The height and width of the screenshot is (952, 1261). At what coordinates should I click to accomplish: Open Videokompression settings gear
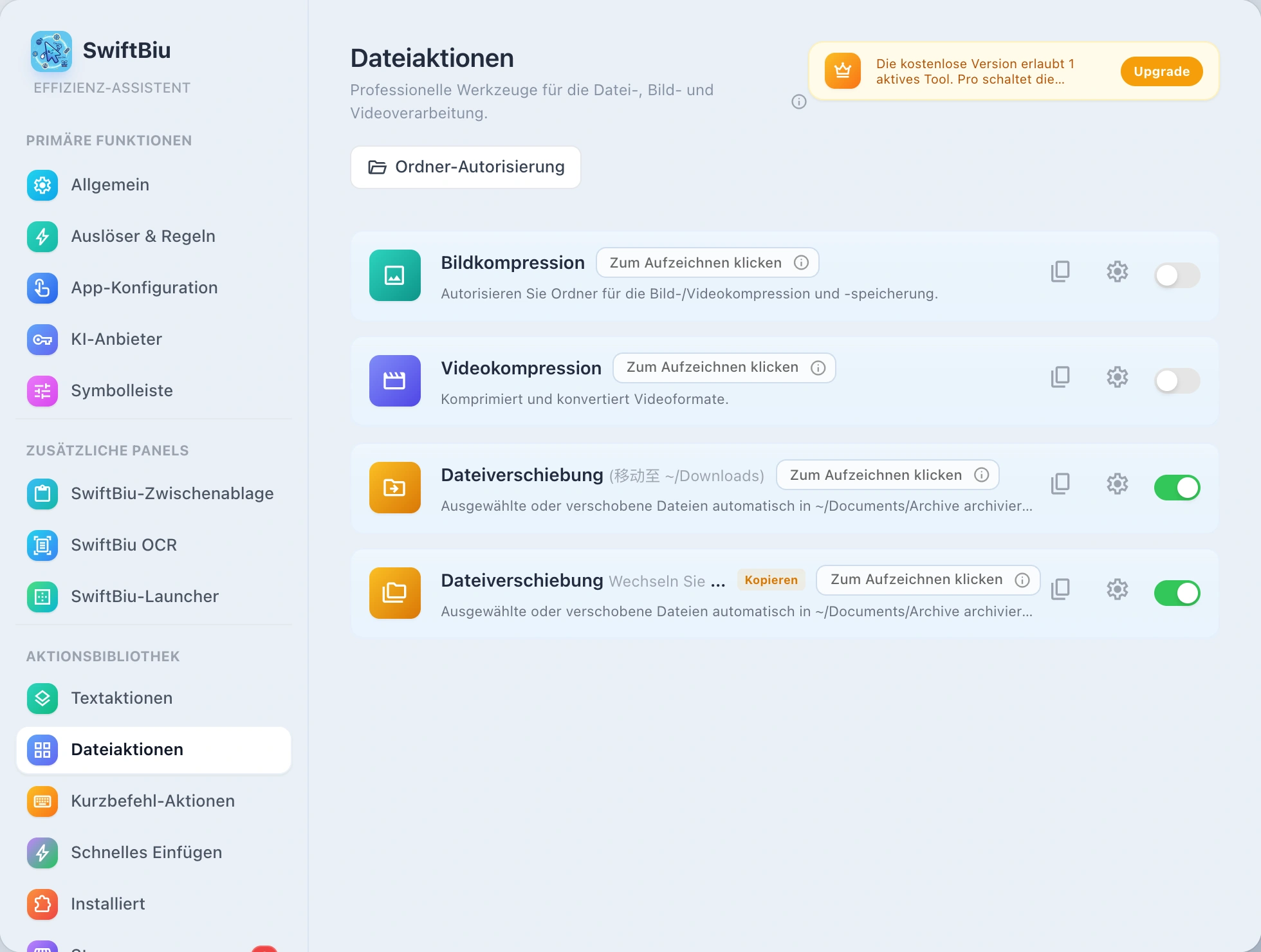(1118, 377)
